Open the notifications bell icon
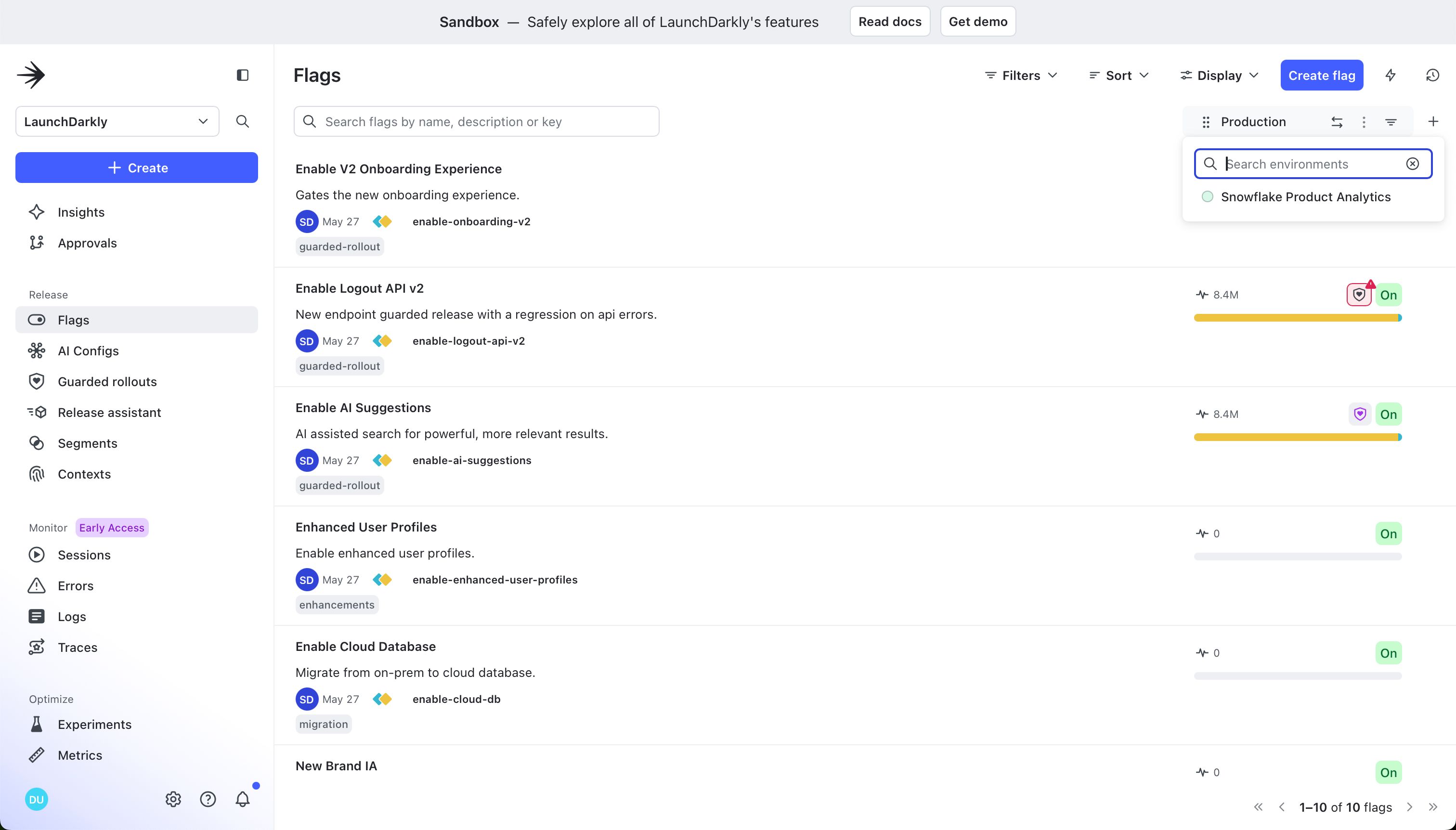Screen dimensions: 1456x830 [x=243, y=799]
